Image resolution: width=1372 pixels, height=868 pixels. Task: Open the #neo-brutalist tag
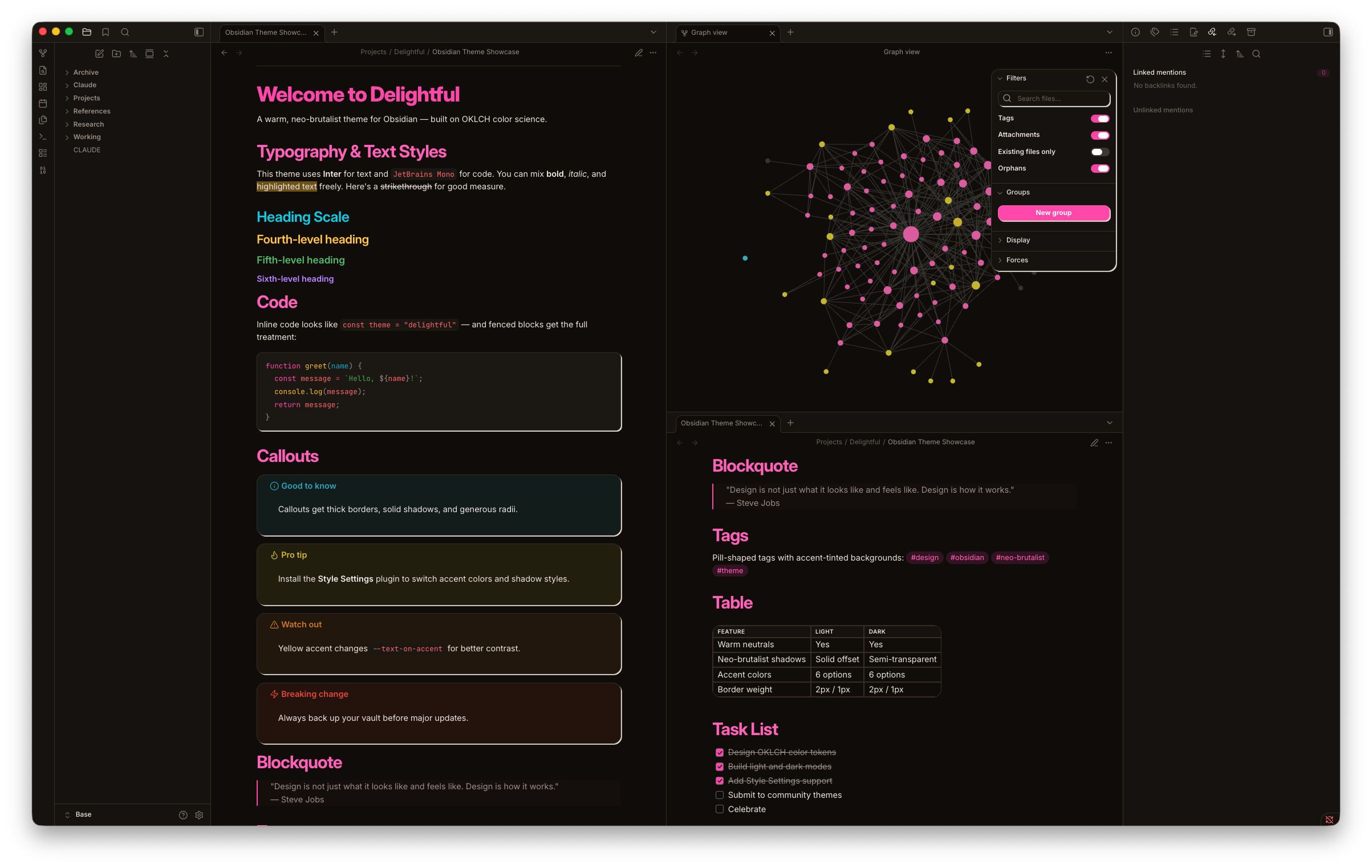[x=1020, y=558]
